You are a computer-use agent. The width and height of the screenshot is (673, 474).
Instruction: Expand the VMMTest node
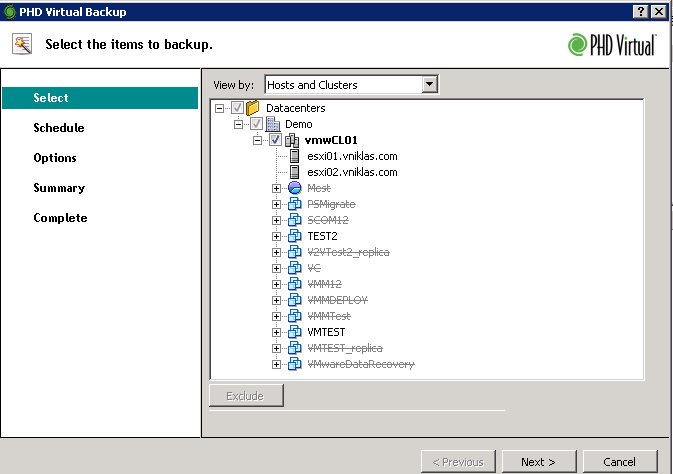point(276,316)
